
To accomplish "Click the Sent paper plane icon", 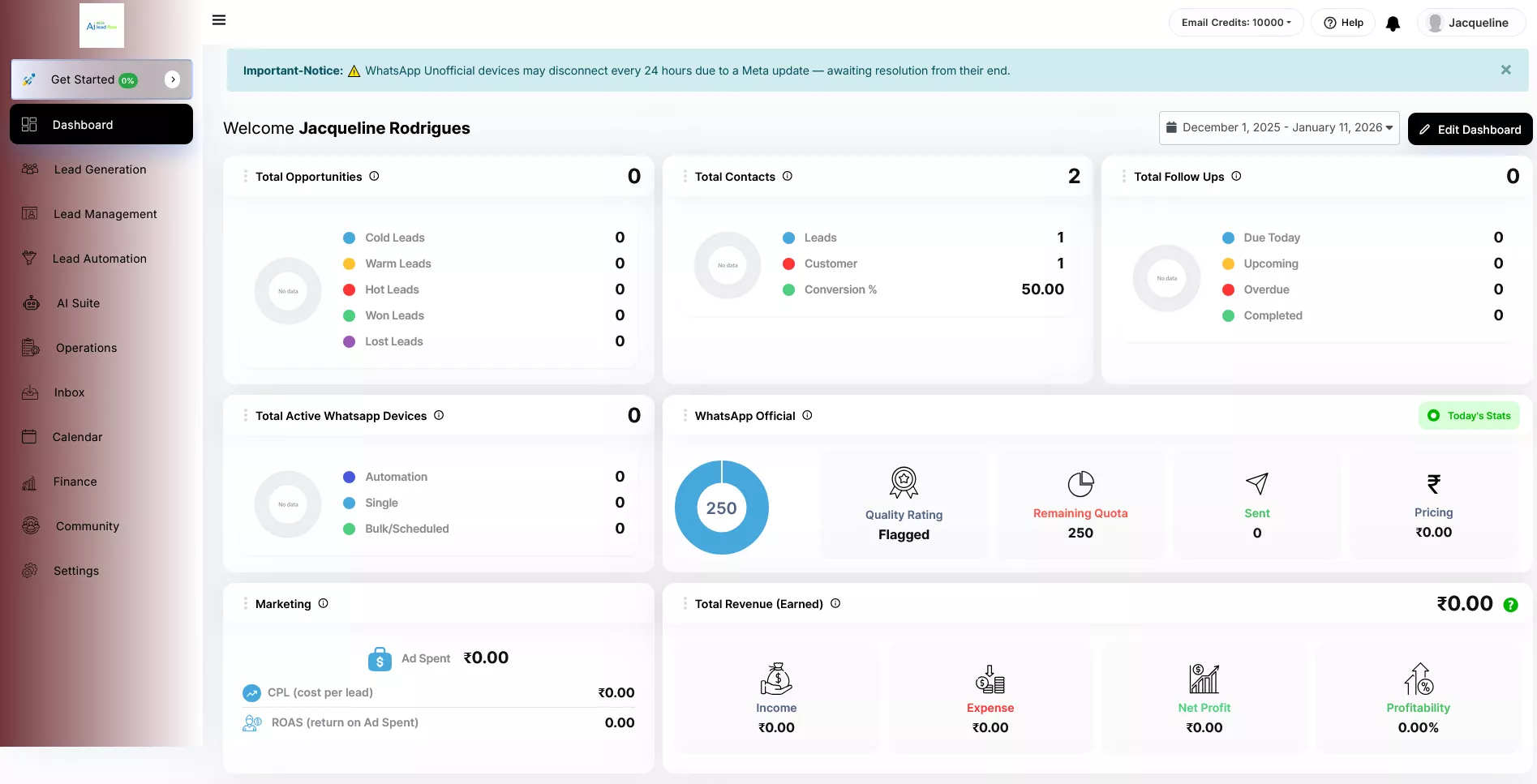I will click(x=1256, y=483).
